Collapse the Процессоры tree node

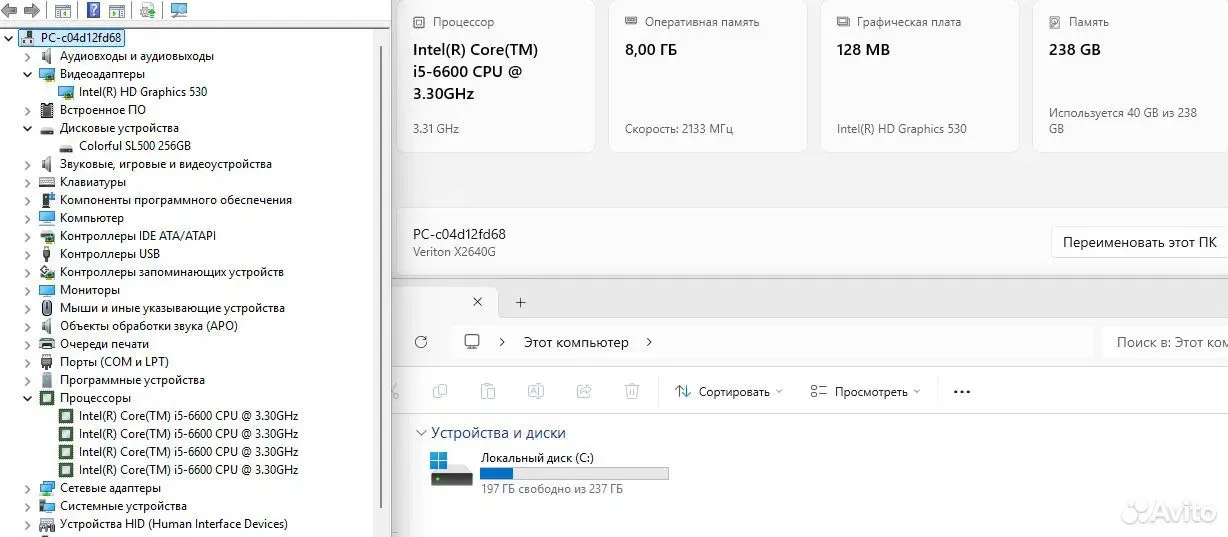[x=28, y=398]
